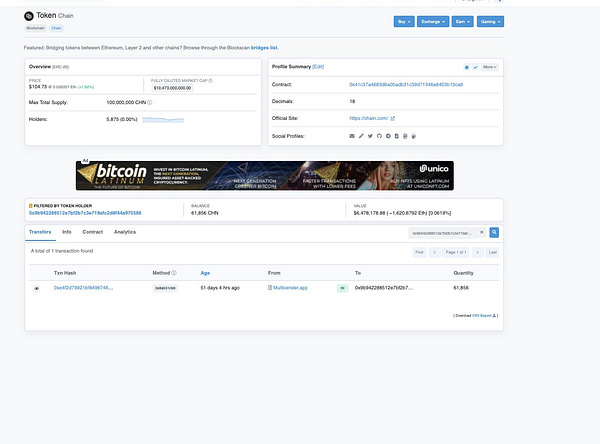600x444 pixels.
Task: Open the CoinGecko social icon
Action: 414,136
